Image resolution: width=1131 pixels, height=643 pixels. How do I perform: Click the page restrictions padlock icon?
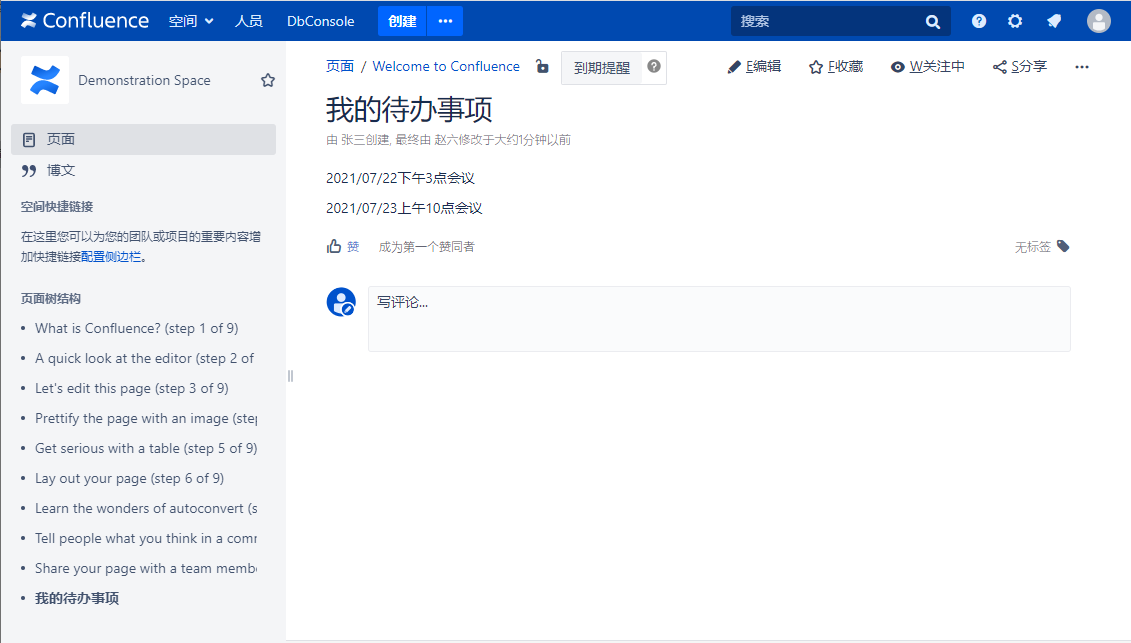tap(542, 67)
